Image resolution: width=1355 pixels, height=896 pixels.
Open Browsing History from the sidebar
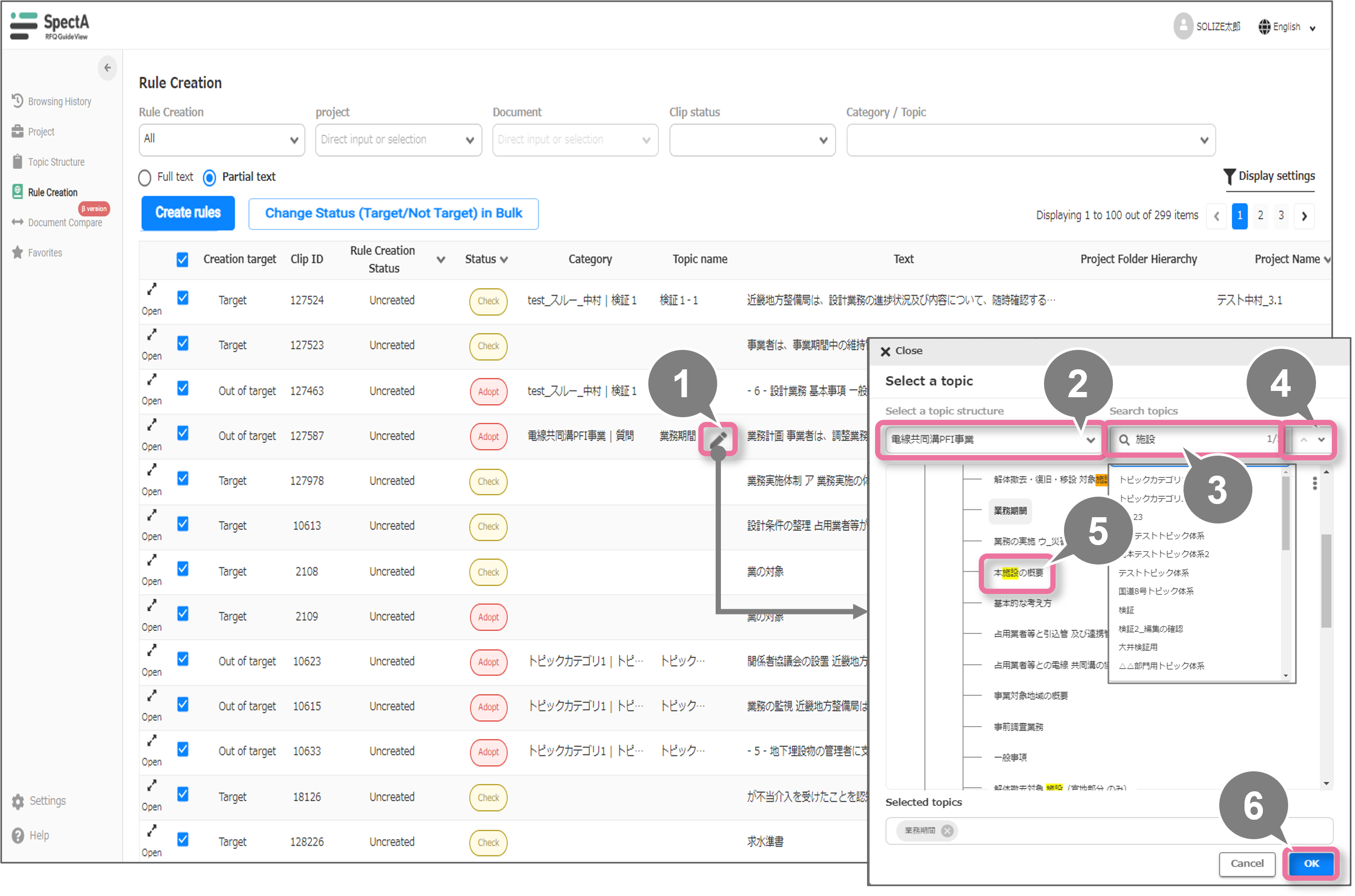[x=59, y=101]
